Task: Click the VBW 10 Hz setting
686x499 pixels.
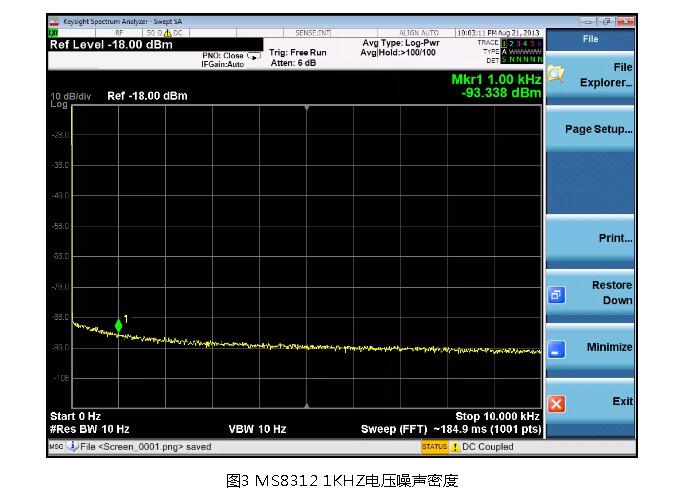Action: pos(257,429)
